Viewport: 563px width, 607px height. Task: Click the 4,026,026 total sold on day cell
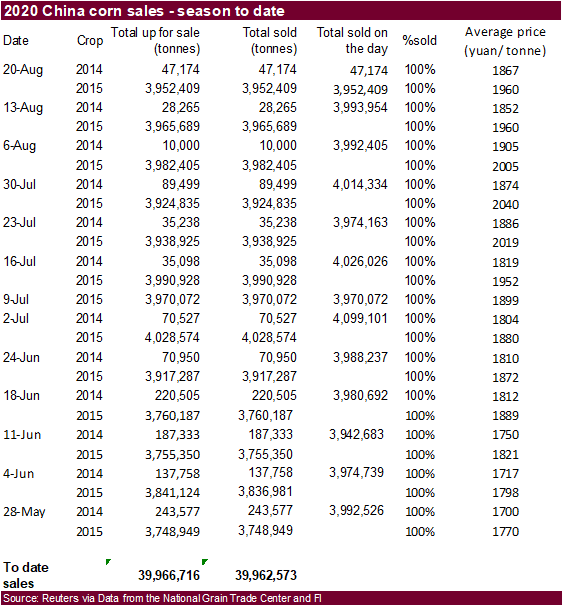[360, 261]
